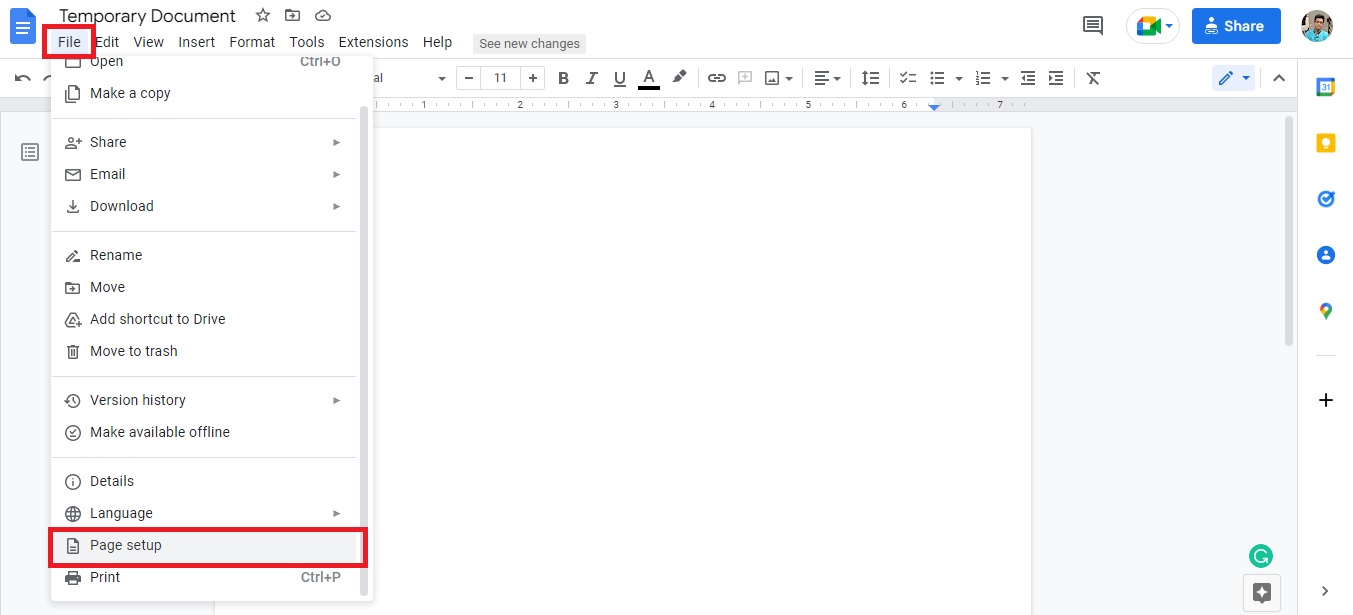
Task: Open Google Maps from the sidebar
Action: click(x=1325, y=310)
